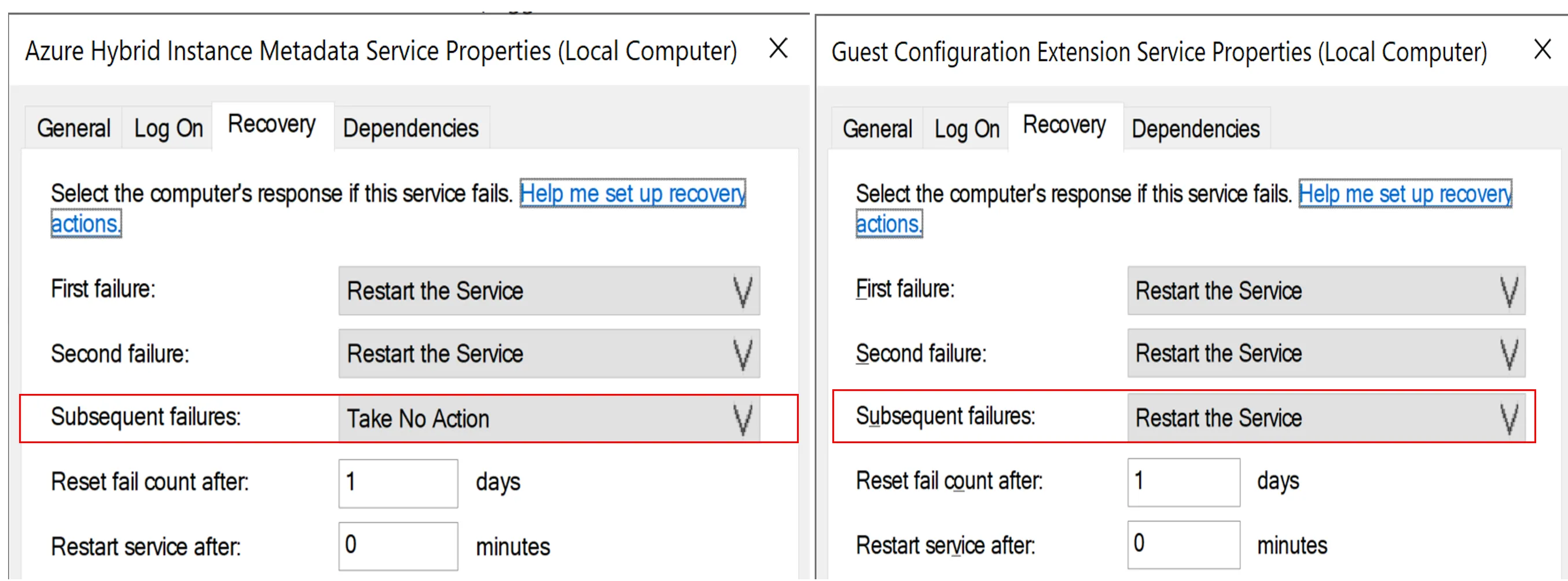This screenshot has height=581, width=1568.
Task: Expand Second failure dropdown in Azure Hybrid dialog
Action: pos(549,354)
